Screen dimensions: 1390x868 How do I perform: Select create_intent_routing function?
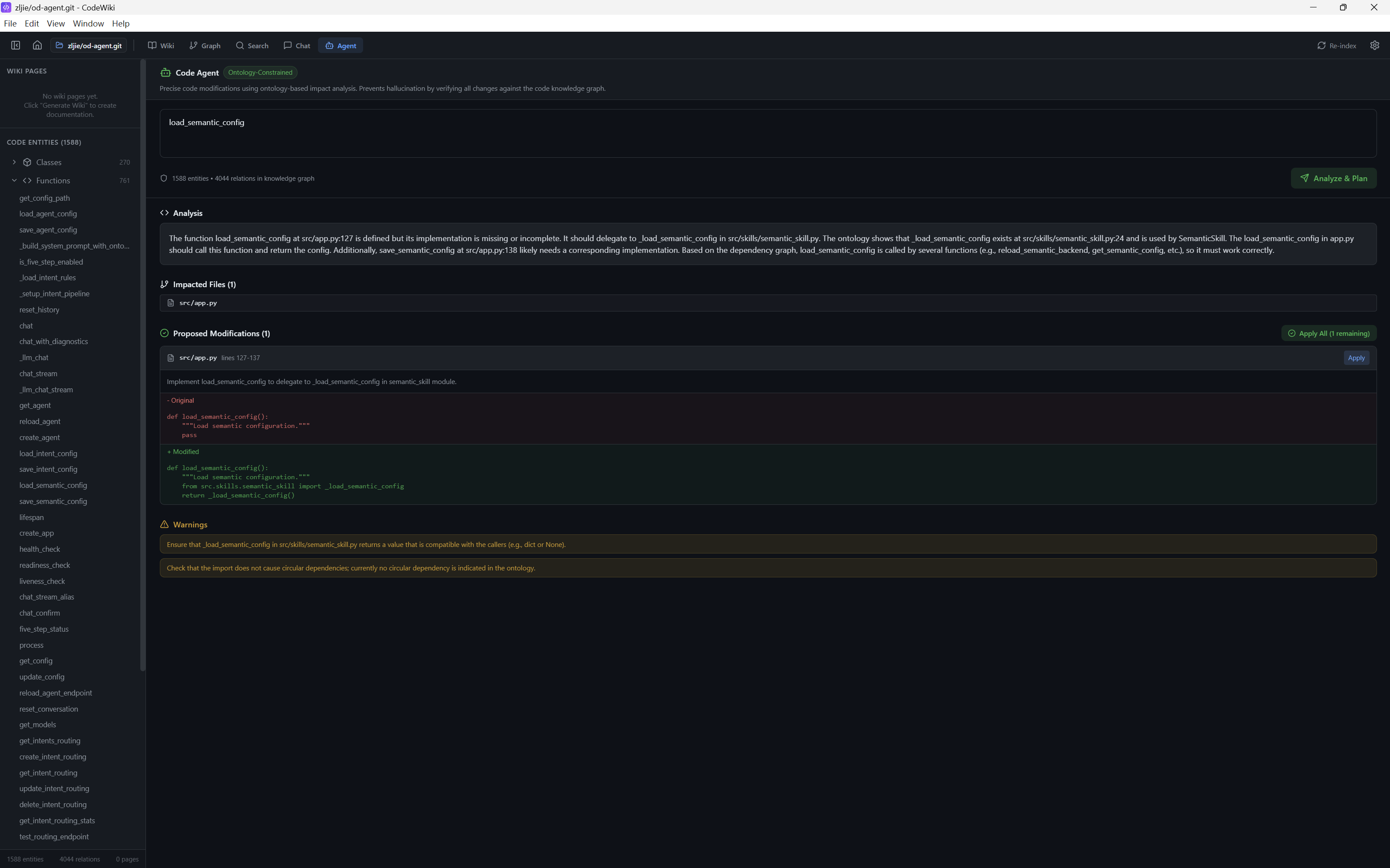[53, 757]
